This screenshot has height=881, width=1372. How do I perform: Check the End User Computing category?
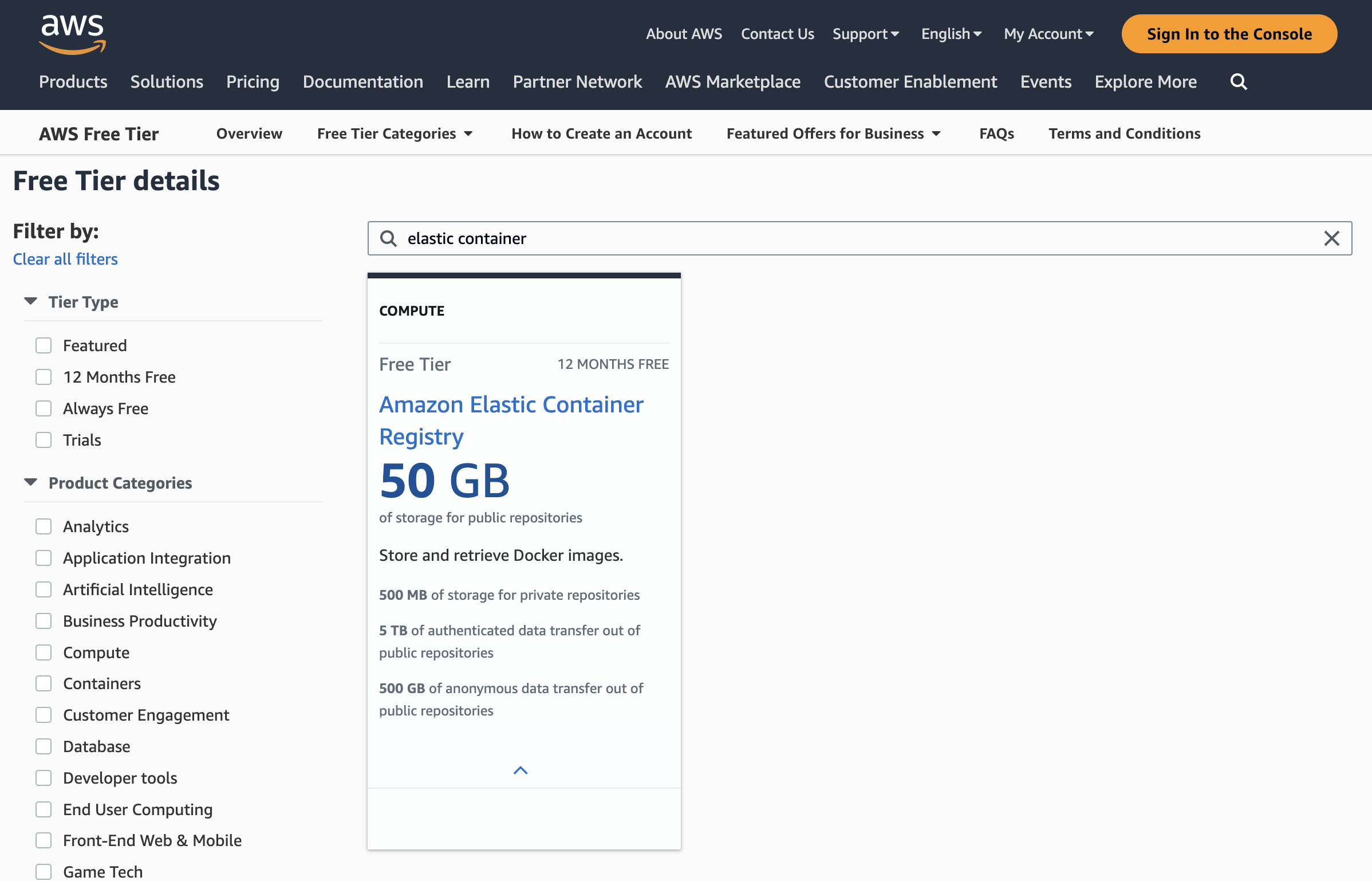[44, 809]
